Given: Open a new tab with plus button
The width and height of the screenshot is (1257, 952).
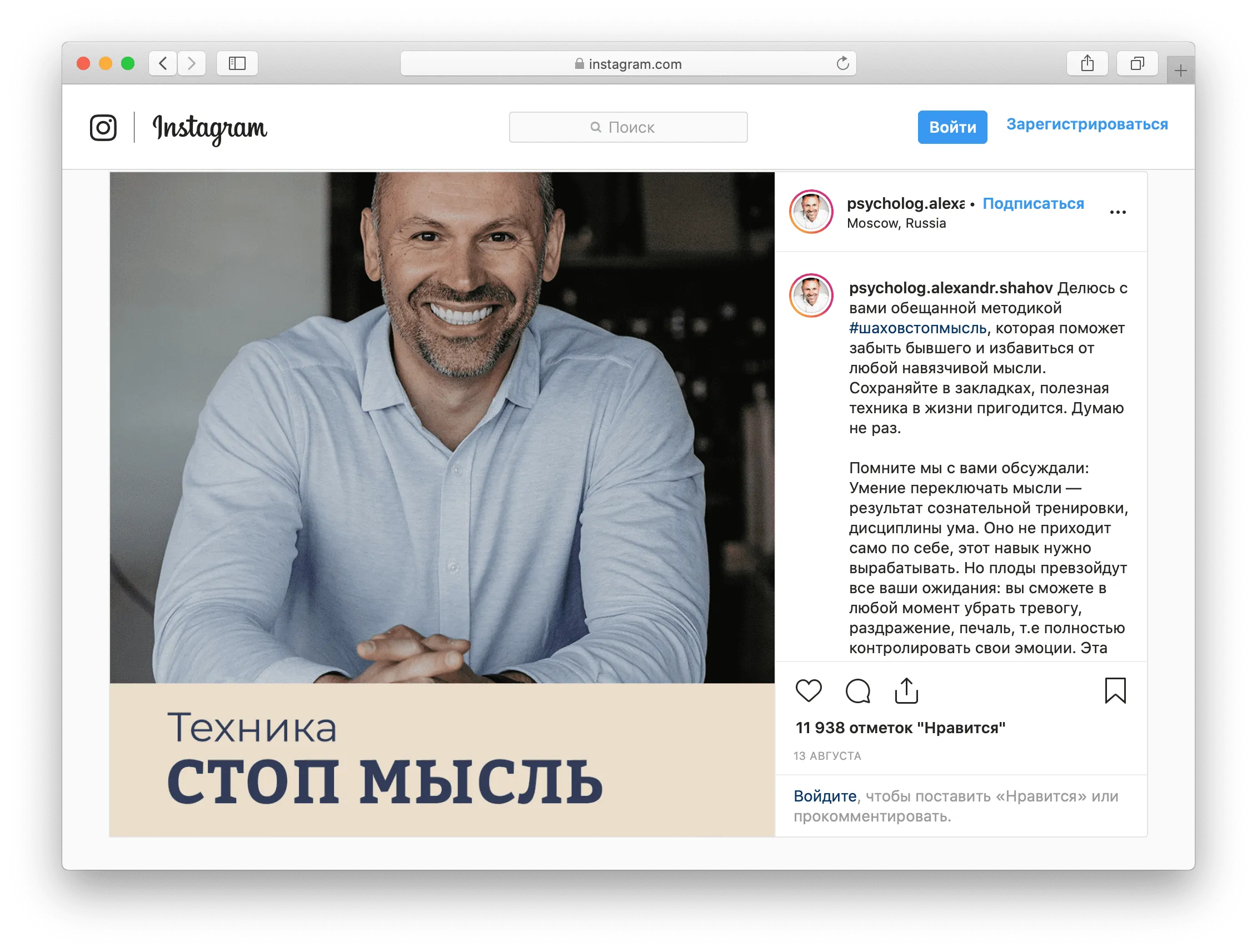Looking at the screenshot, I should 1180,71.
